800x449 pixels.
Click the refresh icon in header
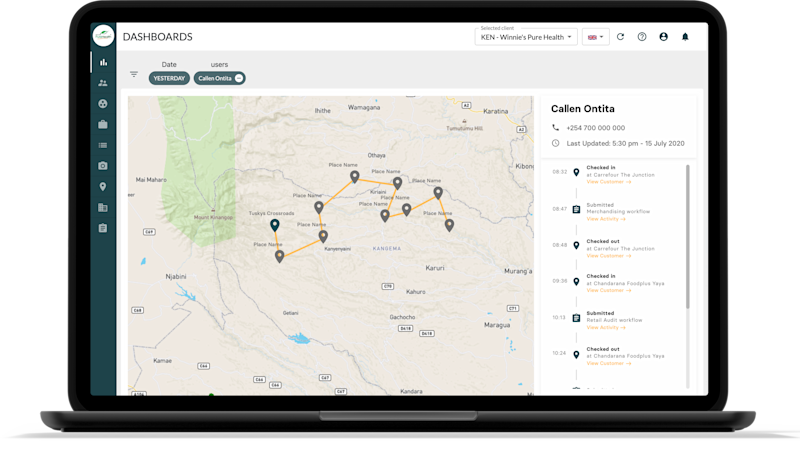pyautogui.click(x=620, y=37)
